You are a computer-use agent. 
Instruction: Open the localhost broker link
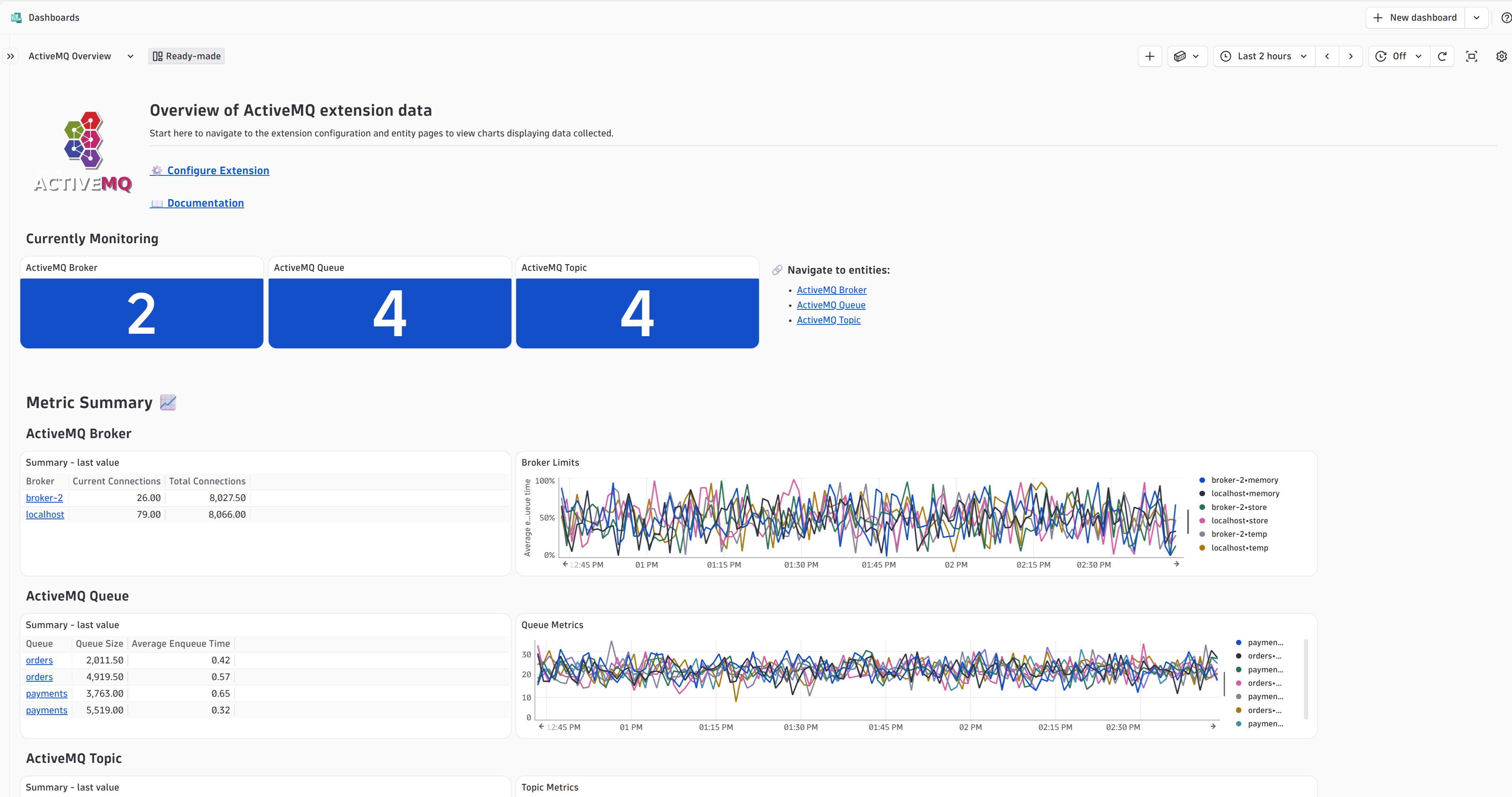coord(45,514)
